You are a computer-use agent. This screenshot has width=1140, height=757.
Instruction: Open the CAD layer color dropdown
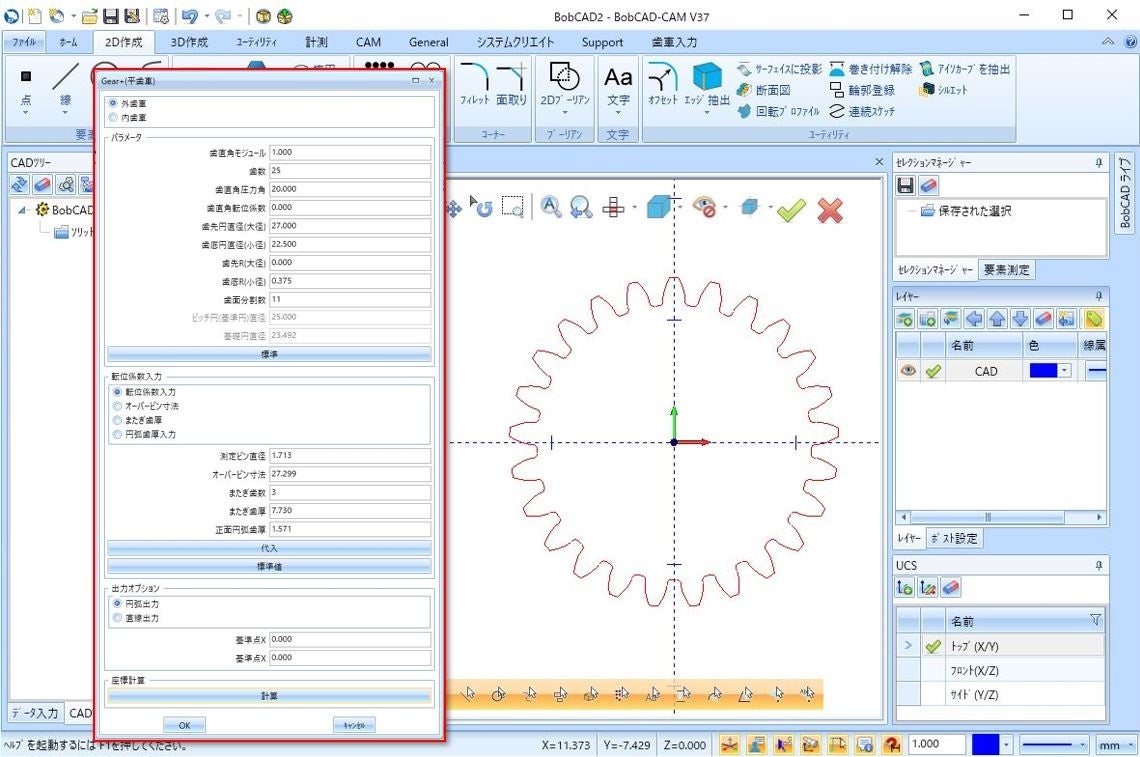[x=1065, y=371]
